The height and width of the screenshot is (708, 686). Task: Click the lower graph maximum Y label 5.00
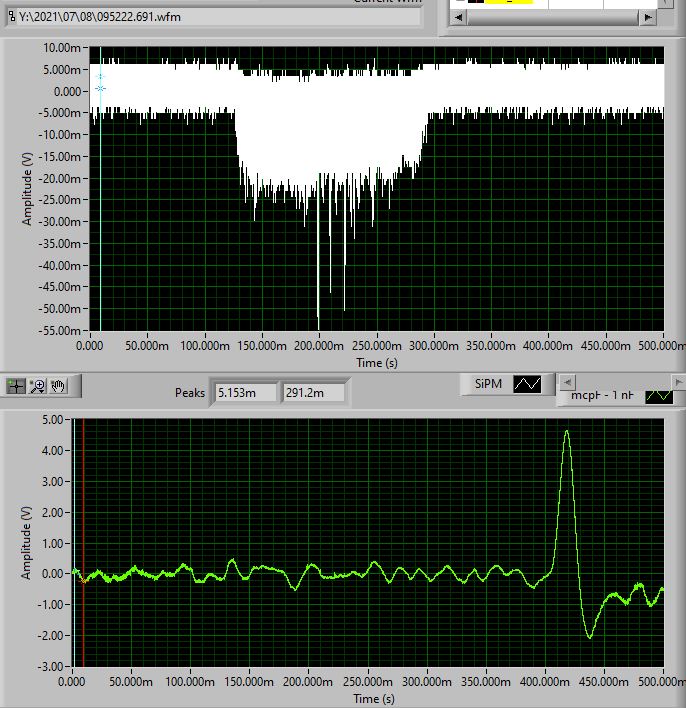[52, 419]
